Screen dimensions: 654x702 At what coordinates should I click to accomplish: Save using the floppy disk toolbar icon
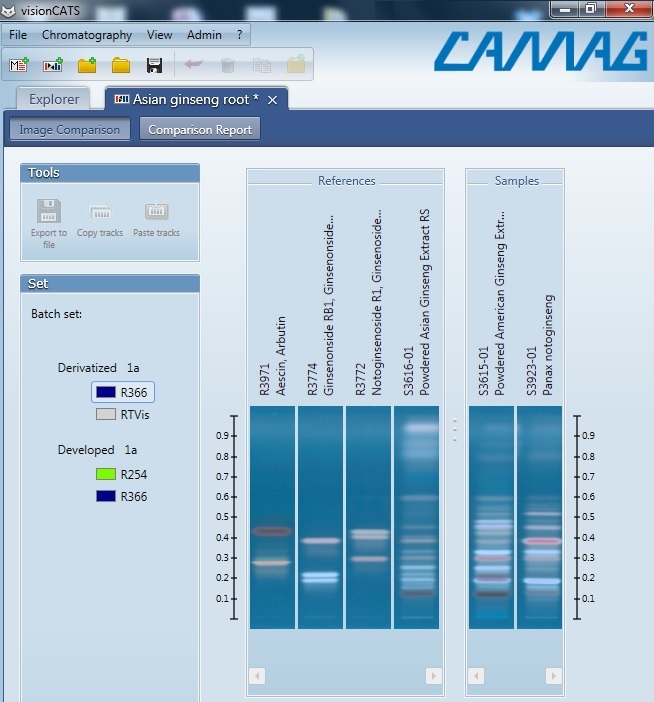[154, 65]
